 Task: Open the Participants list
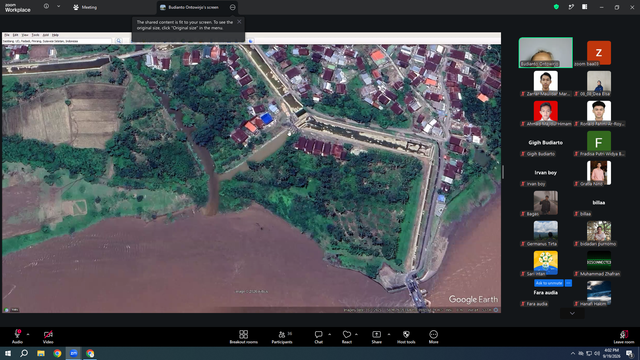point(282,337)
